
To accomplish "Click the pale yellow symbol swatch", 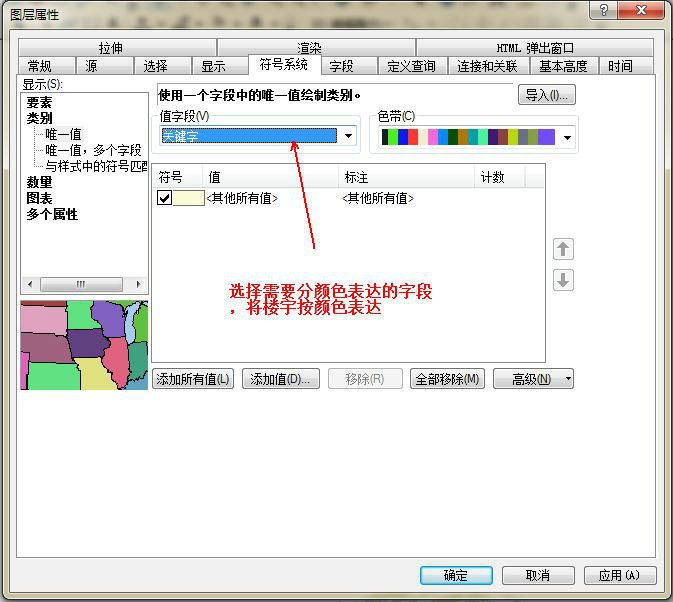I will (188, 198).
